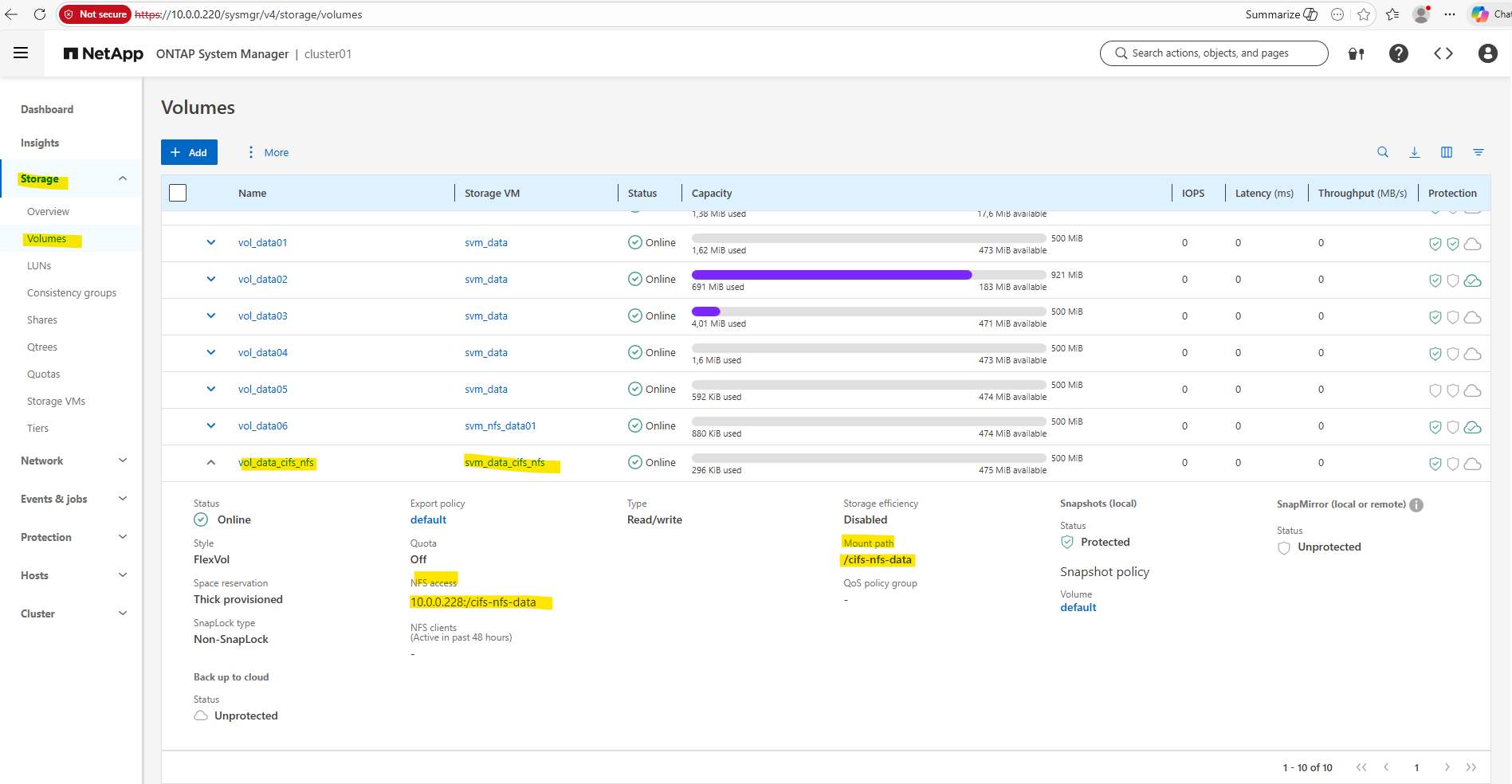The width and height of the screenshot is (1512, 784).
Task: Expand the vol_data02 row details
Action: [211, 280]
